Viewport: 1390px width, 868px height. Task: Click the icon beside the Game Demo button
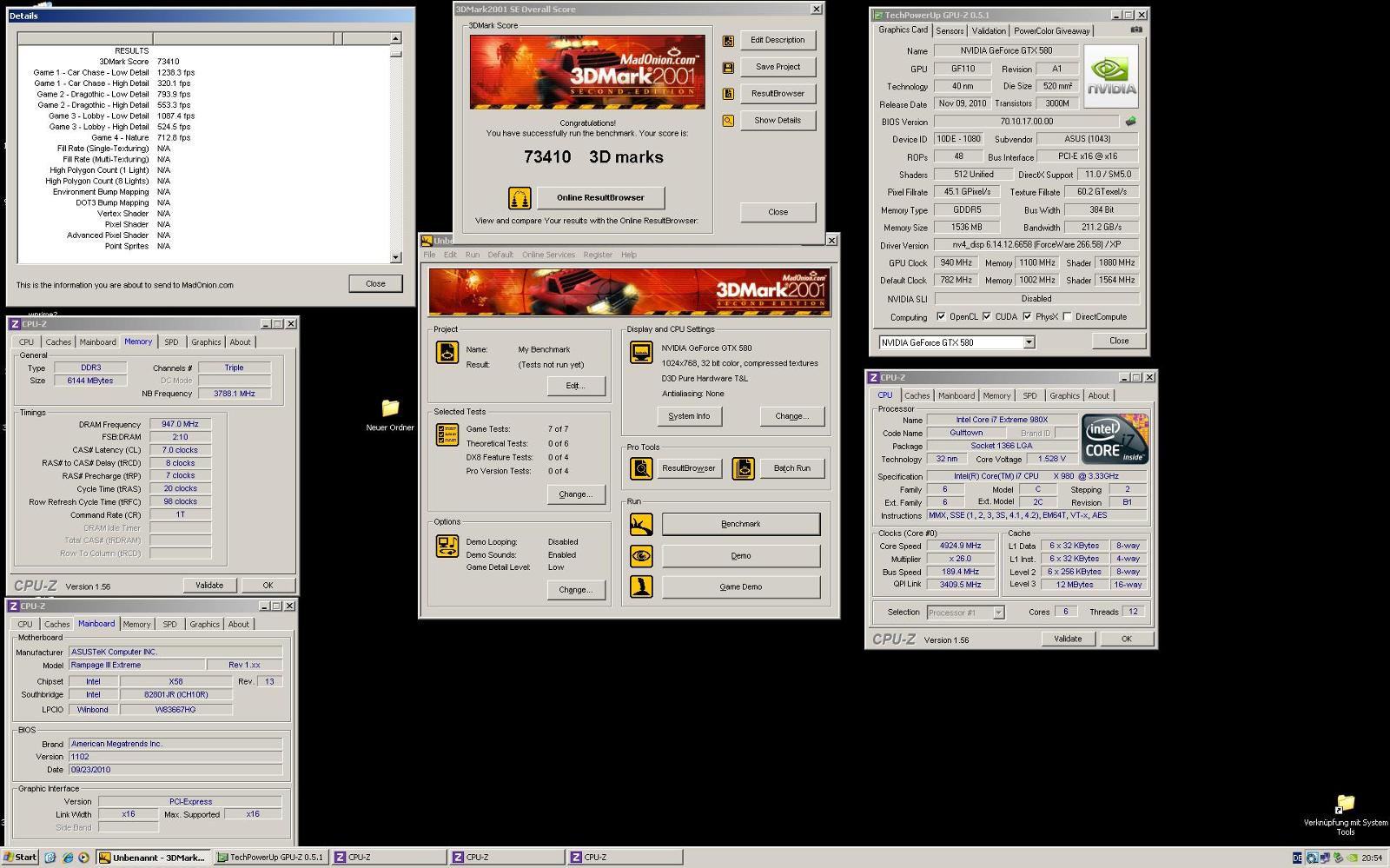[641, 586]
